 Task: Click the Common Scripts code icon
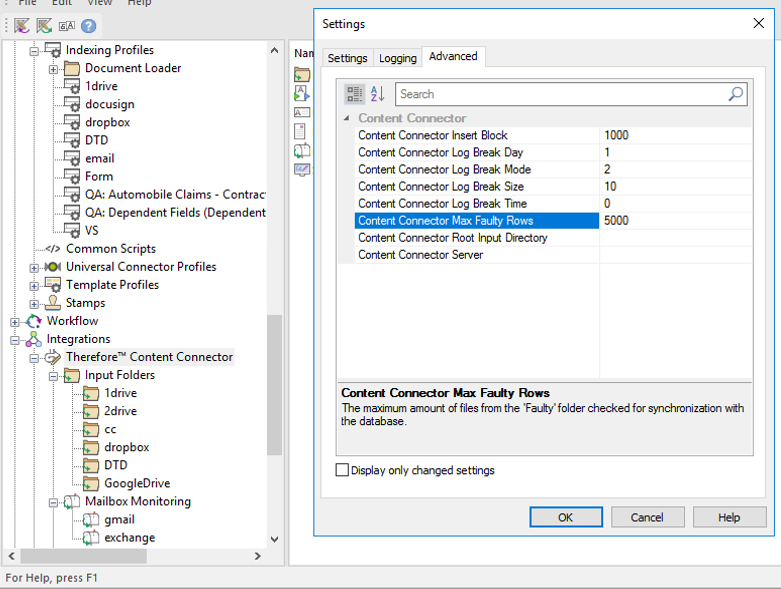[53, 249]
